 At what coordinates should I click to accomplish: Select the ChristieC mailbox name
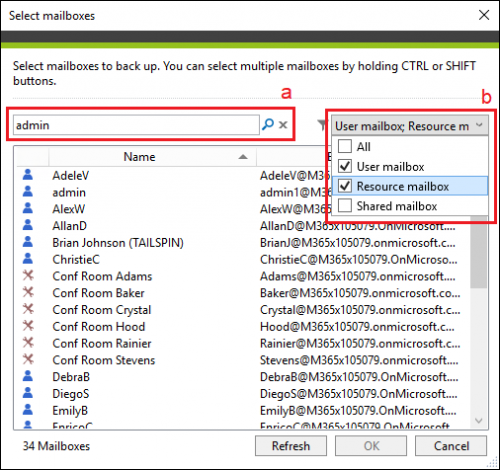point(76,259)
